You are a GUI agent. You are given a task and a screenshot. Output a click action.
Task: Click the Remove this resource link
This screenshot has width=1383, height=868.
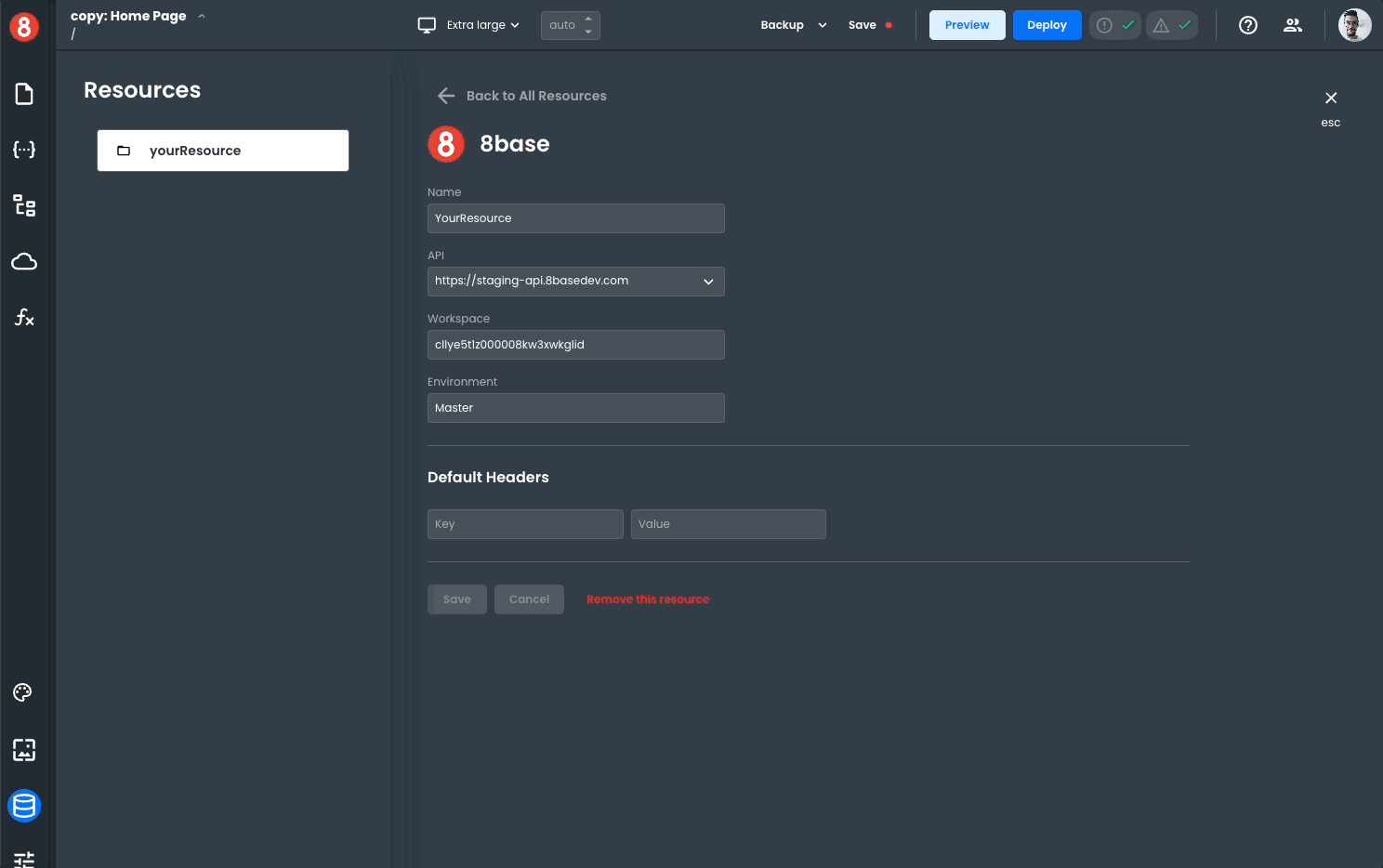click(648, 599)
